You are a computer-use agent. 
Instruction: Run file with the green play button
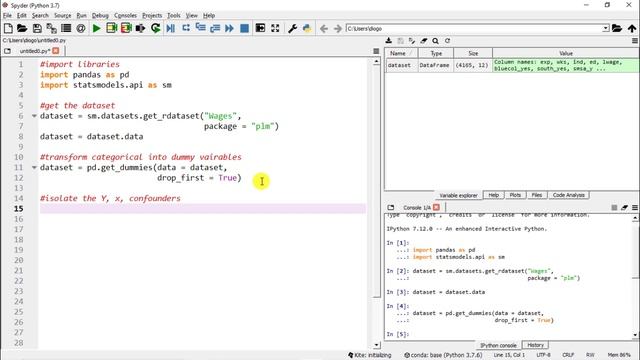pyautogui.click(x=97, y=28)
